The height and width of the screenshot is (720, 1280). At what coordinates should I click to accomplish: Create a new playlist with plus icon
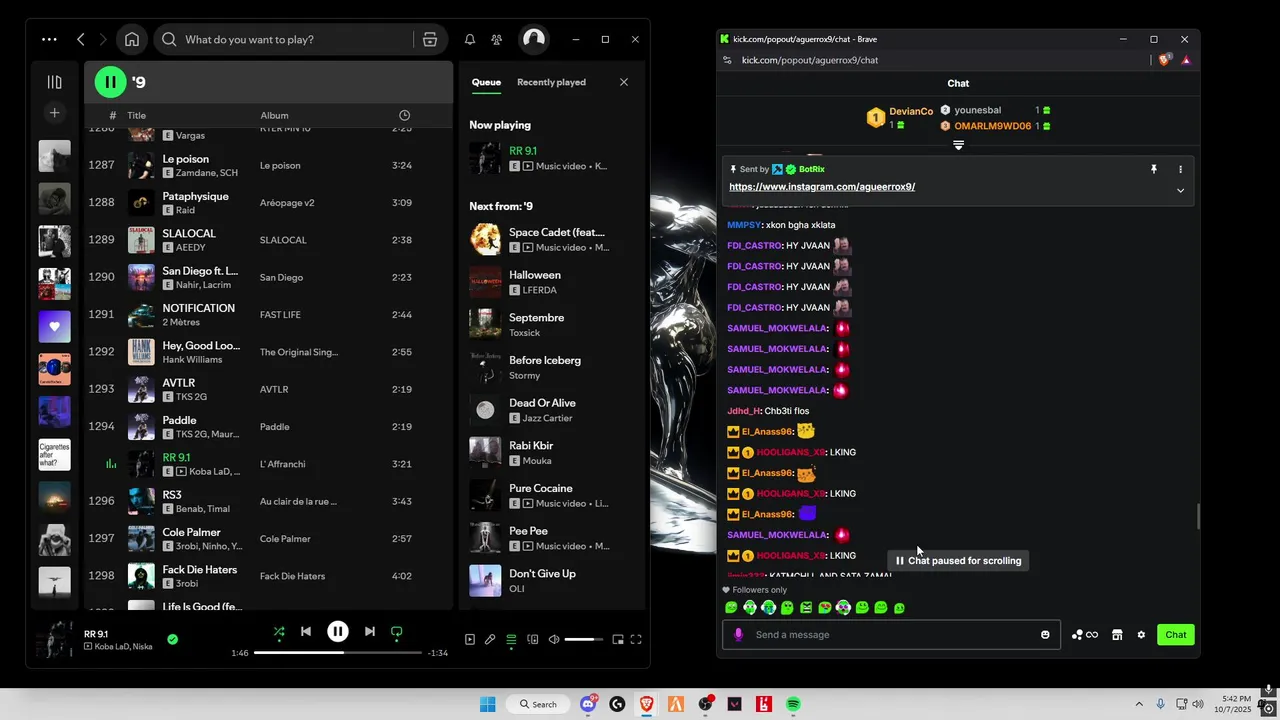[x=55, y=113]
